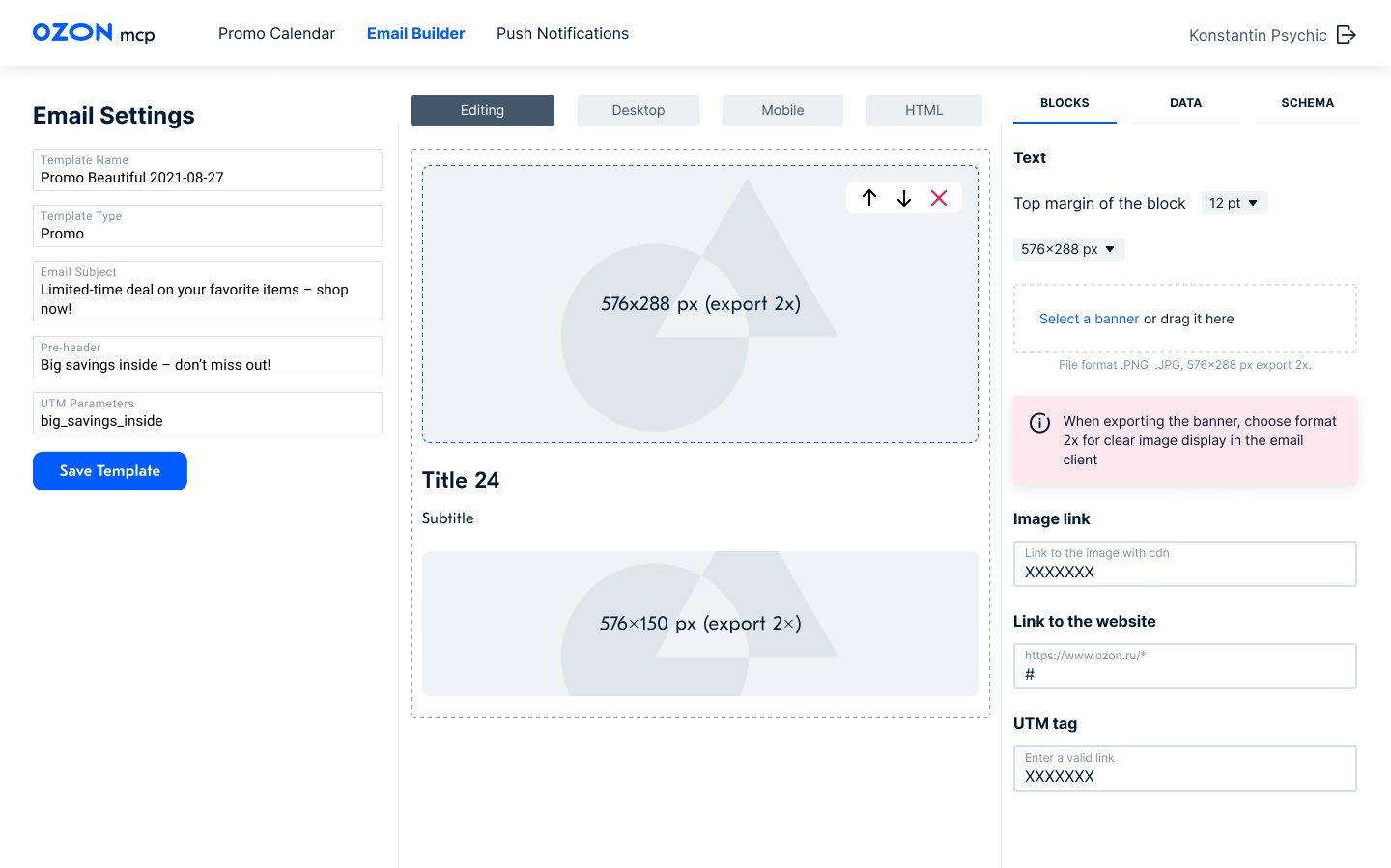Open the DATA panel tab

click(x=1185, y=103)
